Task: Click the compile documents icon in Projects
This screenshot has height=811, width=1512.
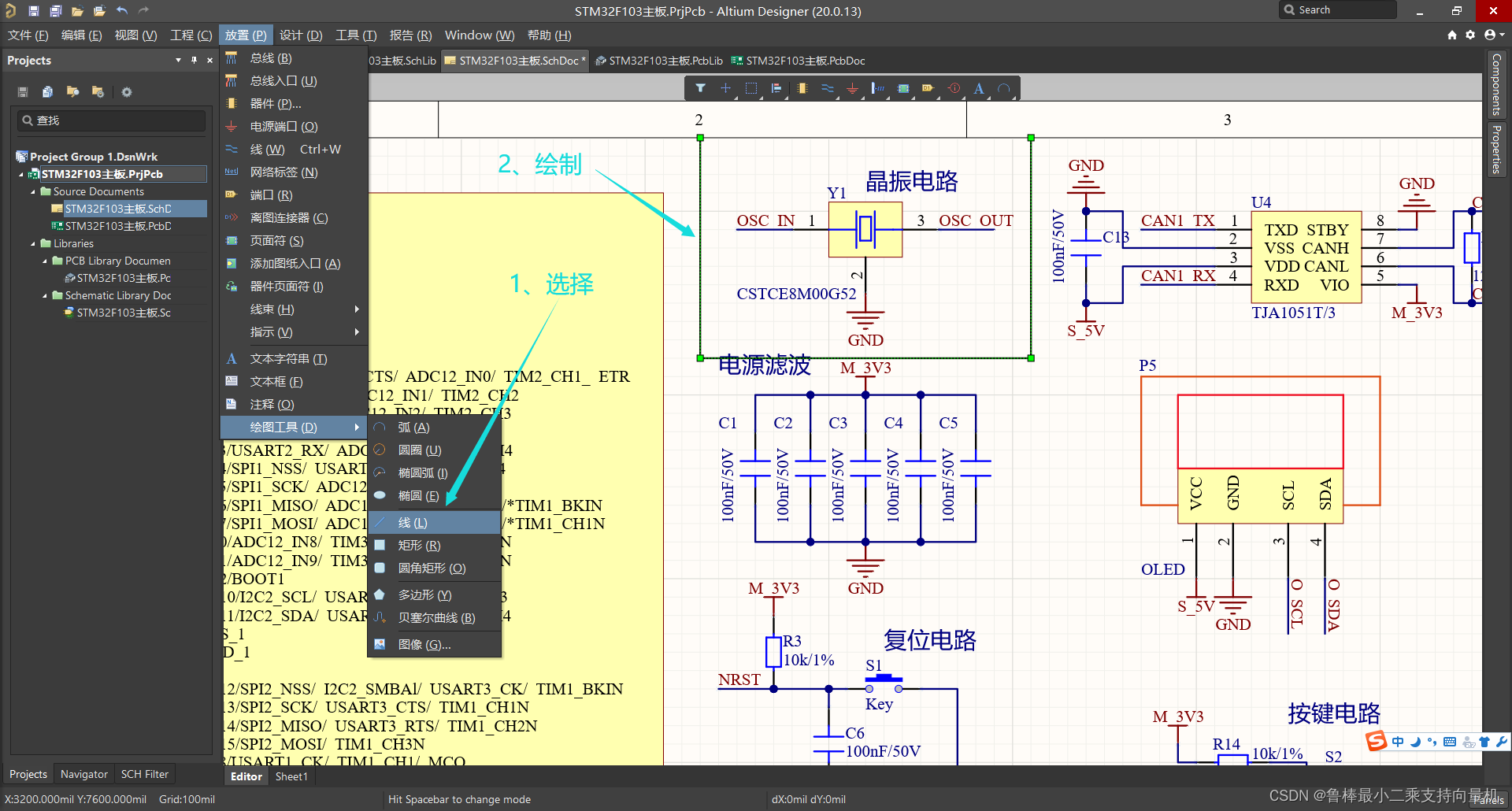Action: pos(47,92)
